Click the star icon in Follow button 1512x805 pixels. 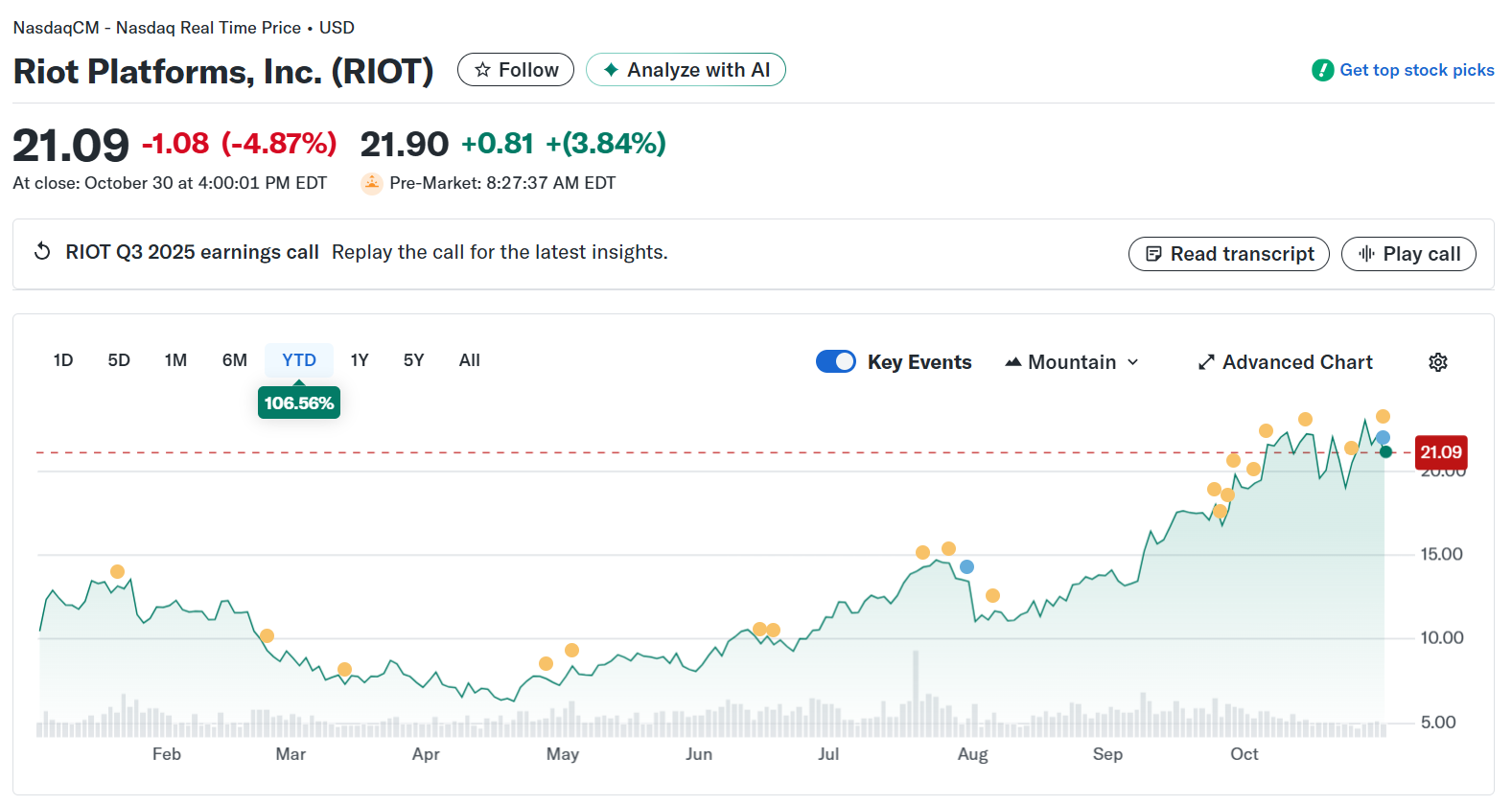click(x=482, y=70)
